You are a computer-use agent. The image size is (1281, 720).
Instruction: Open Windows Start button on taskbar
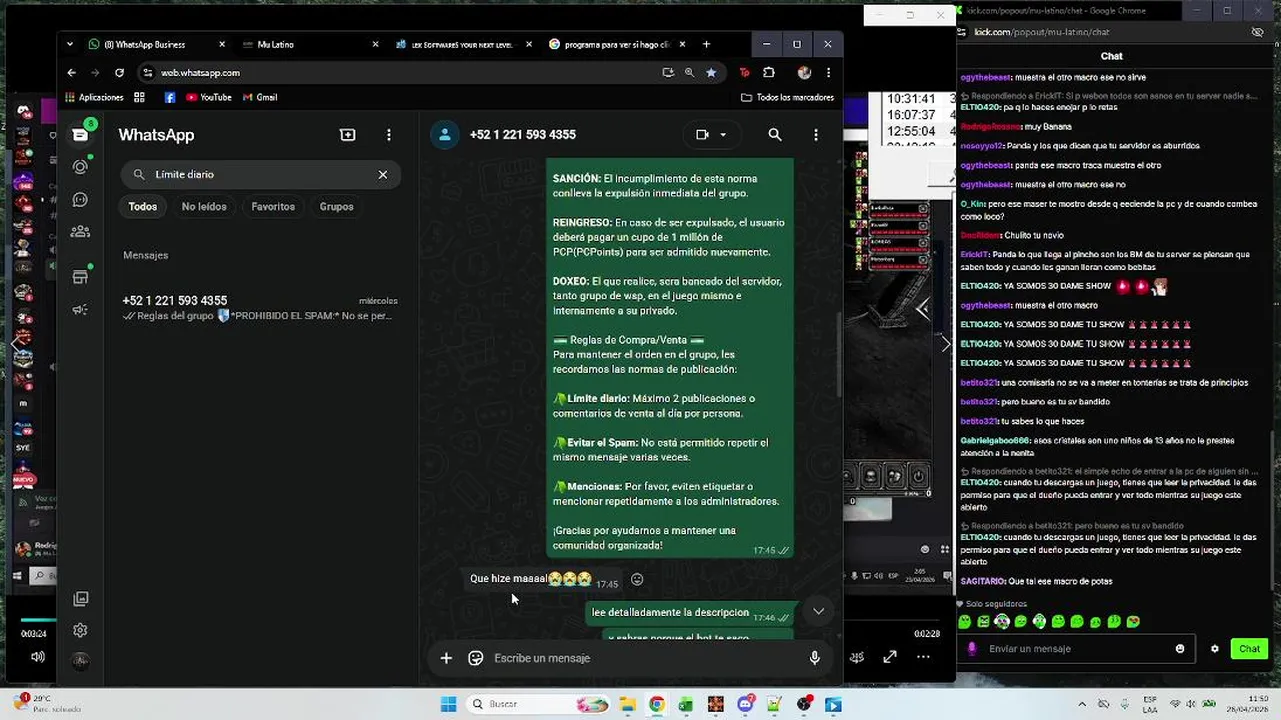pos(448,704)
